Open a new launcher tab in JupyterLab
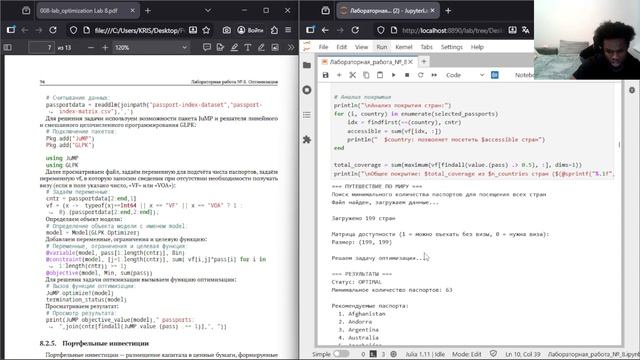This screenshot has width=640, height=360. tap(424, 62)
